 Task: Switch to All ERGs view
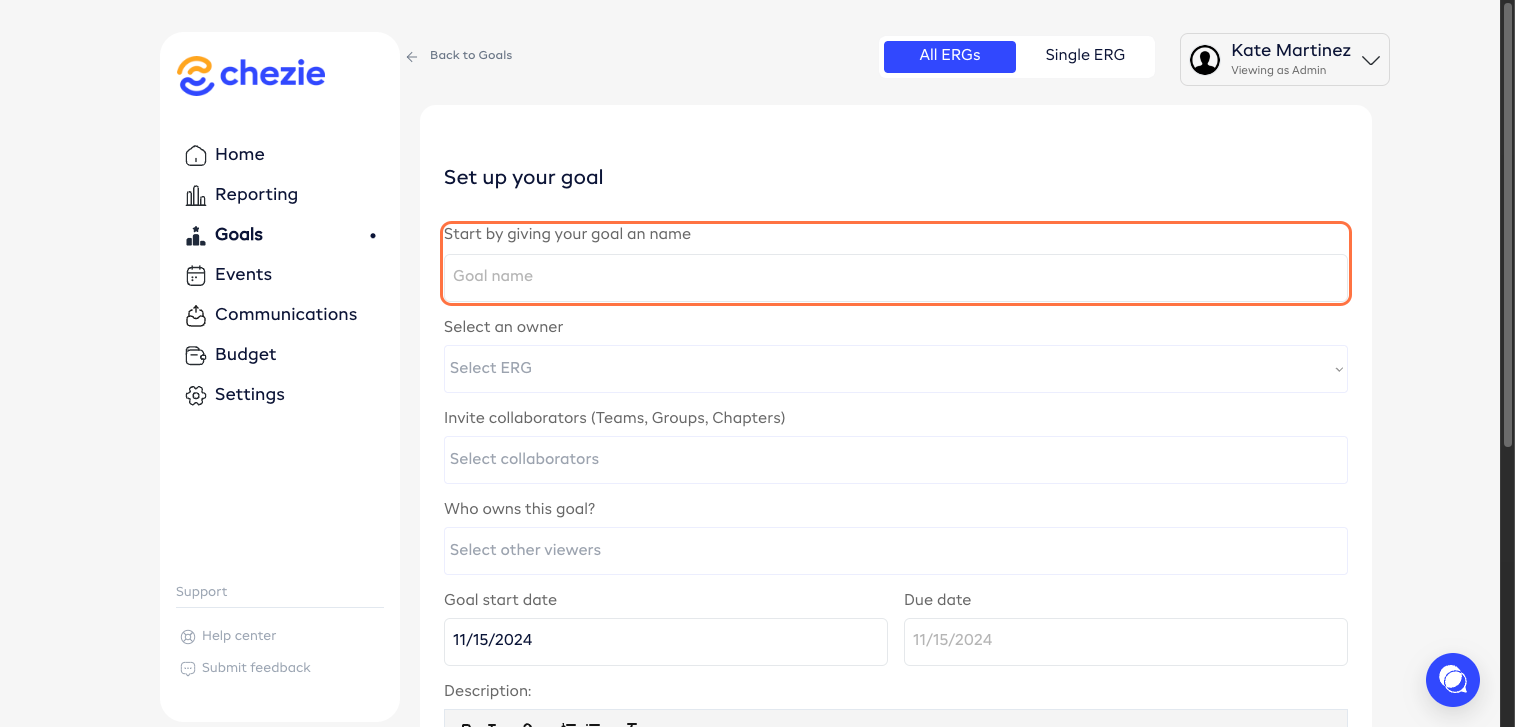[x=949, y=56]
